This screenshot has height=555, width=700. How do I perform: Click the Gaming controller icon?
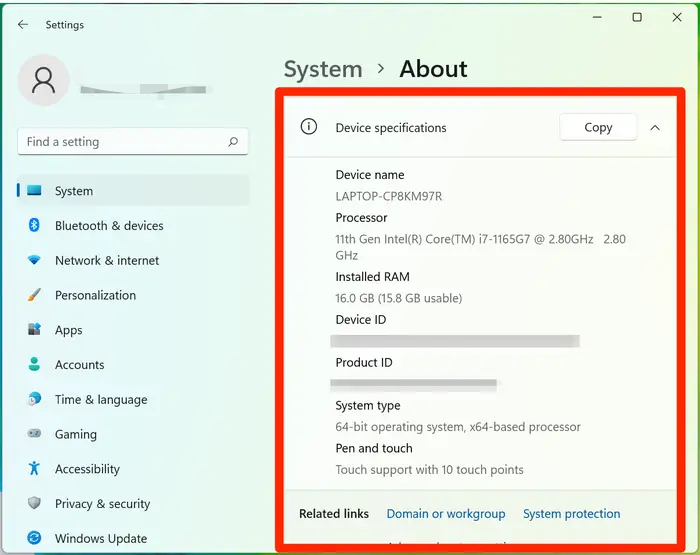click(x=34, y=433)
